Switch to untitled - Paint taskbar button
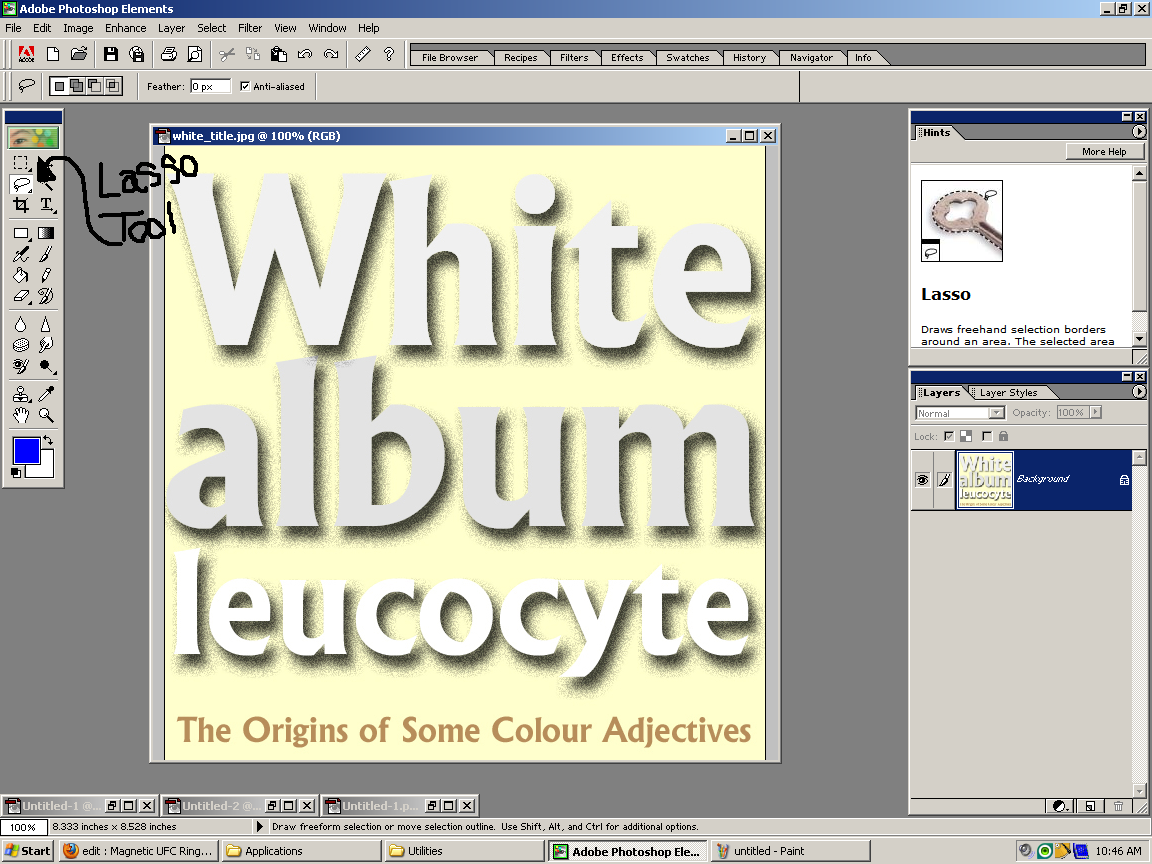 pyautogui.click(x=791, y=851)
